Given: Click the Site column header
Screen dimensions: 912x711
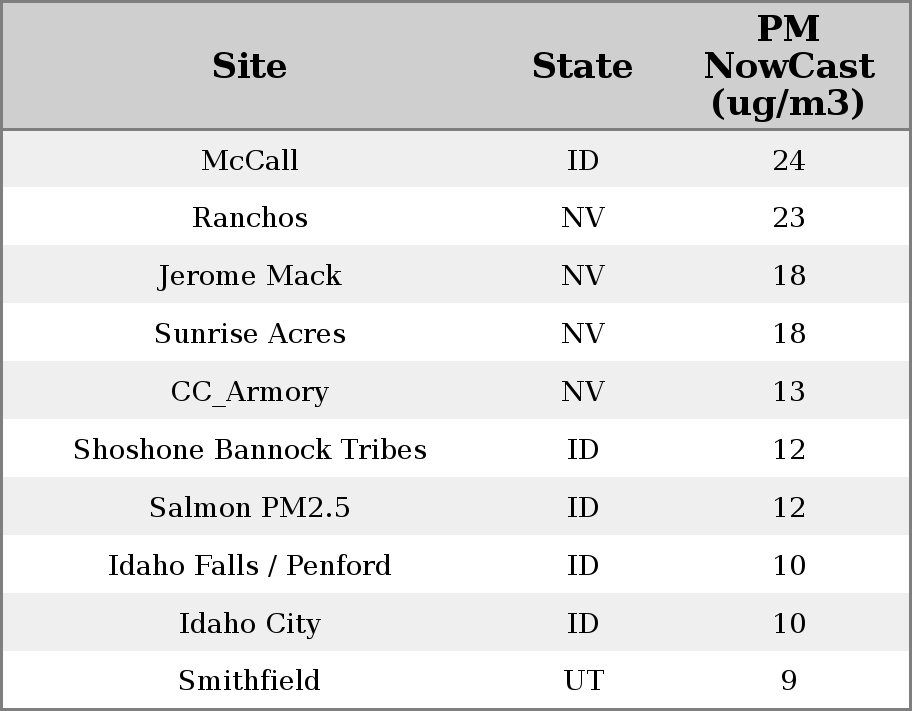Looking at the screenshot, I should tap(249, 67).
